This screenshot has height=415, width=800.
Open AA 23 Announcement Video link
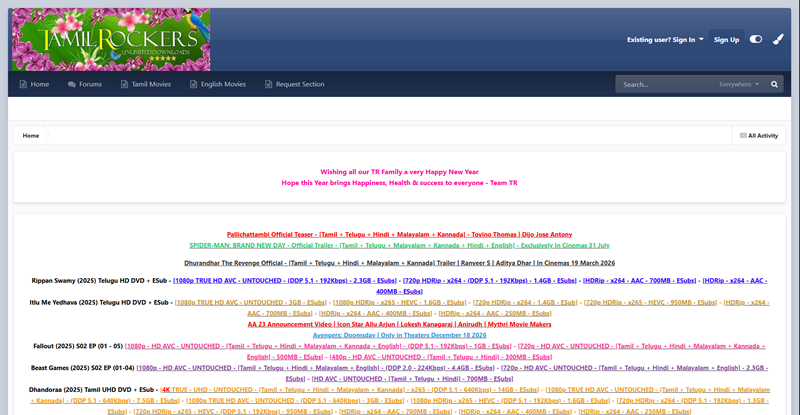pyautogui.click(x=399, y=324)
